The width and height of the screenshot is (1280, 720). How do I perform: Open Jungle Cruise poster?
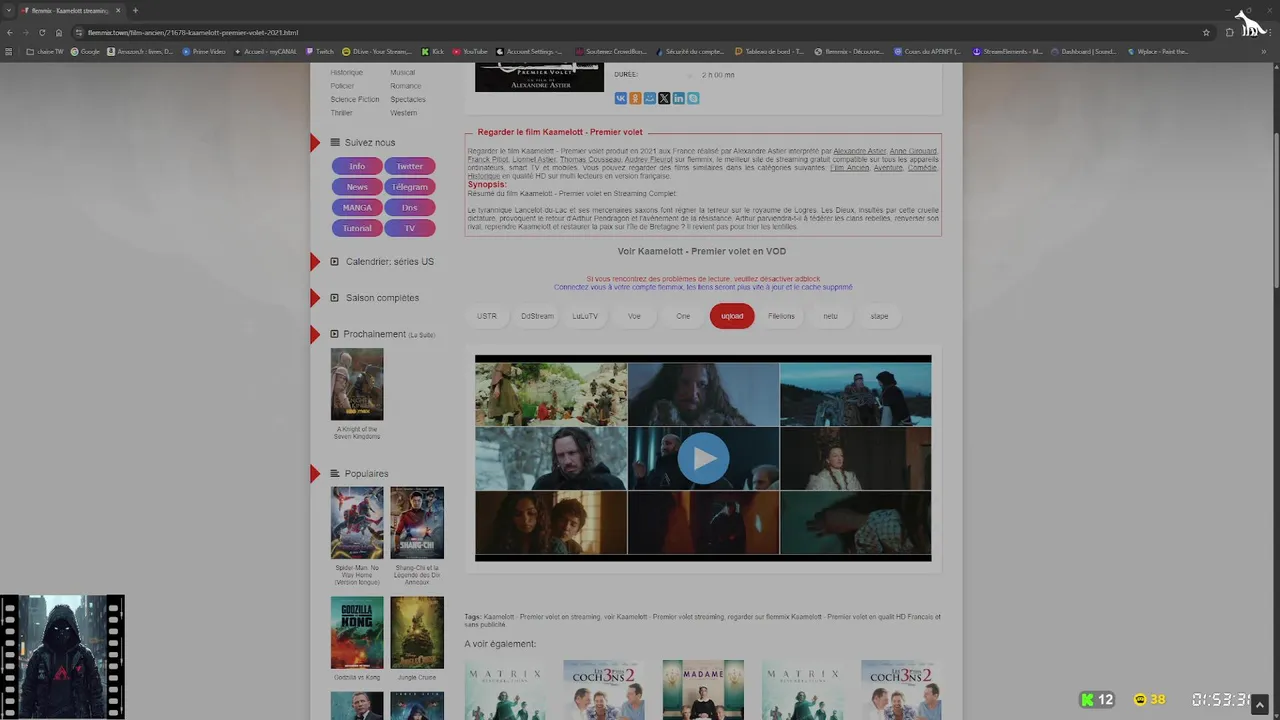click(417, 633)
